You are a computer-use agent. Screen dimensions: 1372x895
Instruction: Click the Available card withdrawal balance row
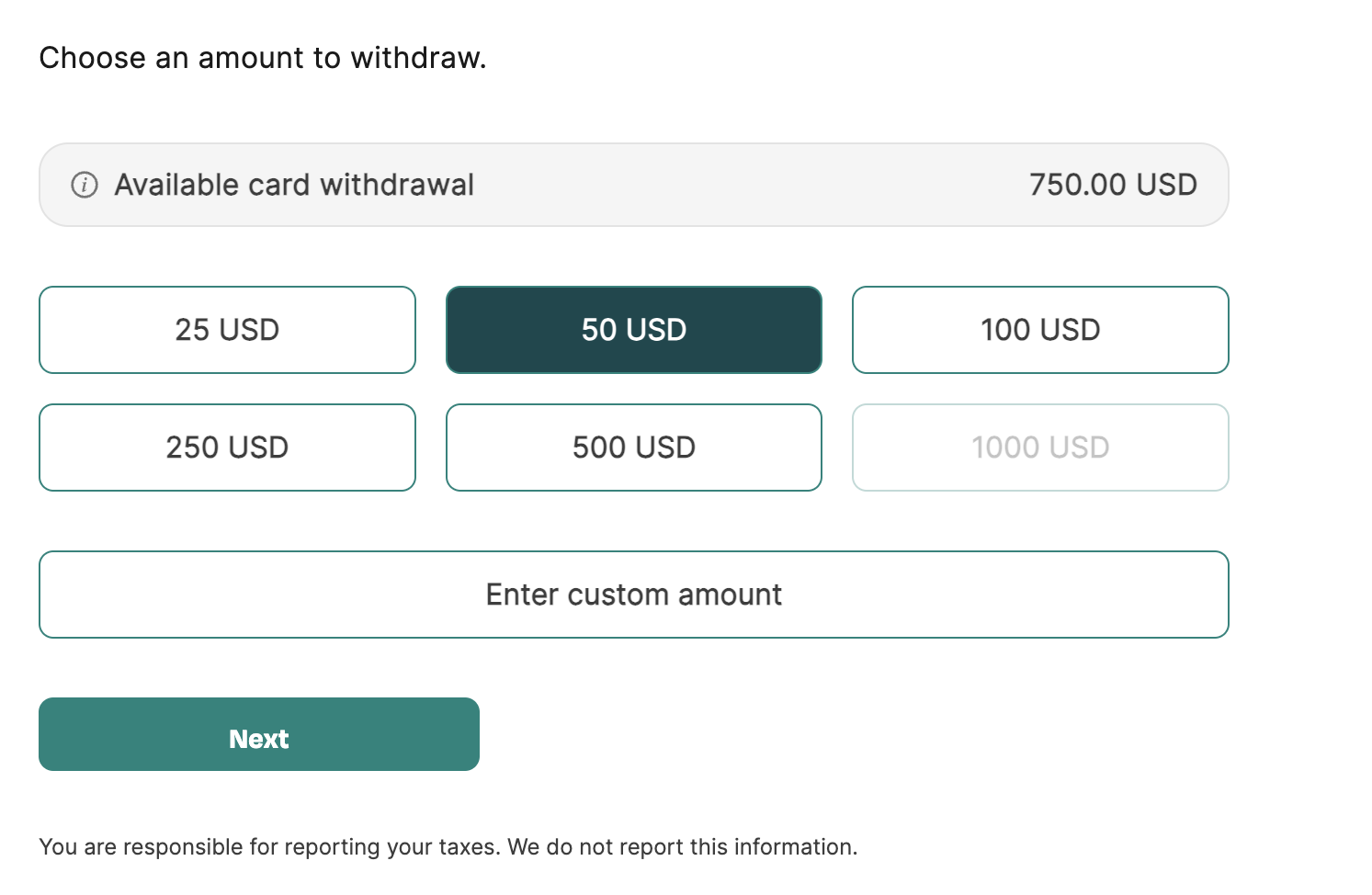pos(633,185)
